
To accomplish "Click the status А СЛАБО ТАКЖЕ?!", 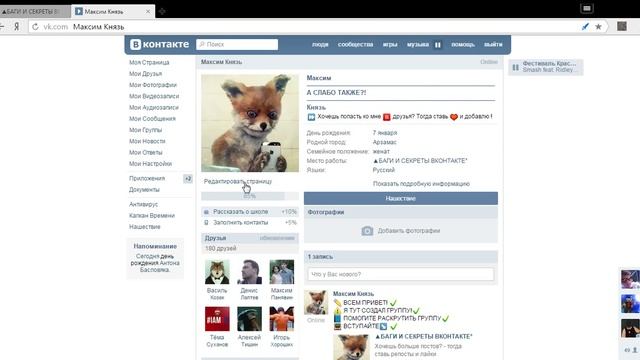I will point(336,93).
